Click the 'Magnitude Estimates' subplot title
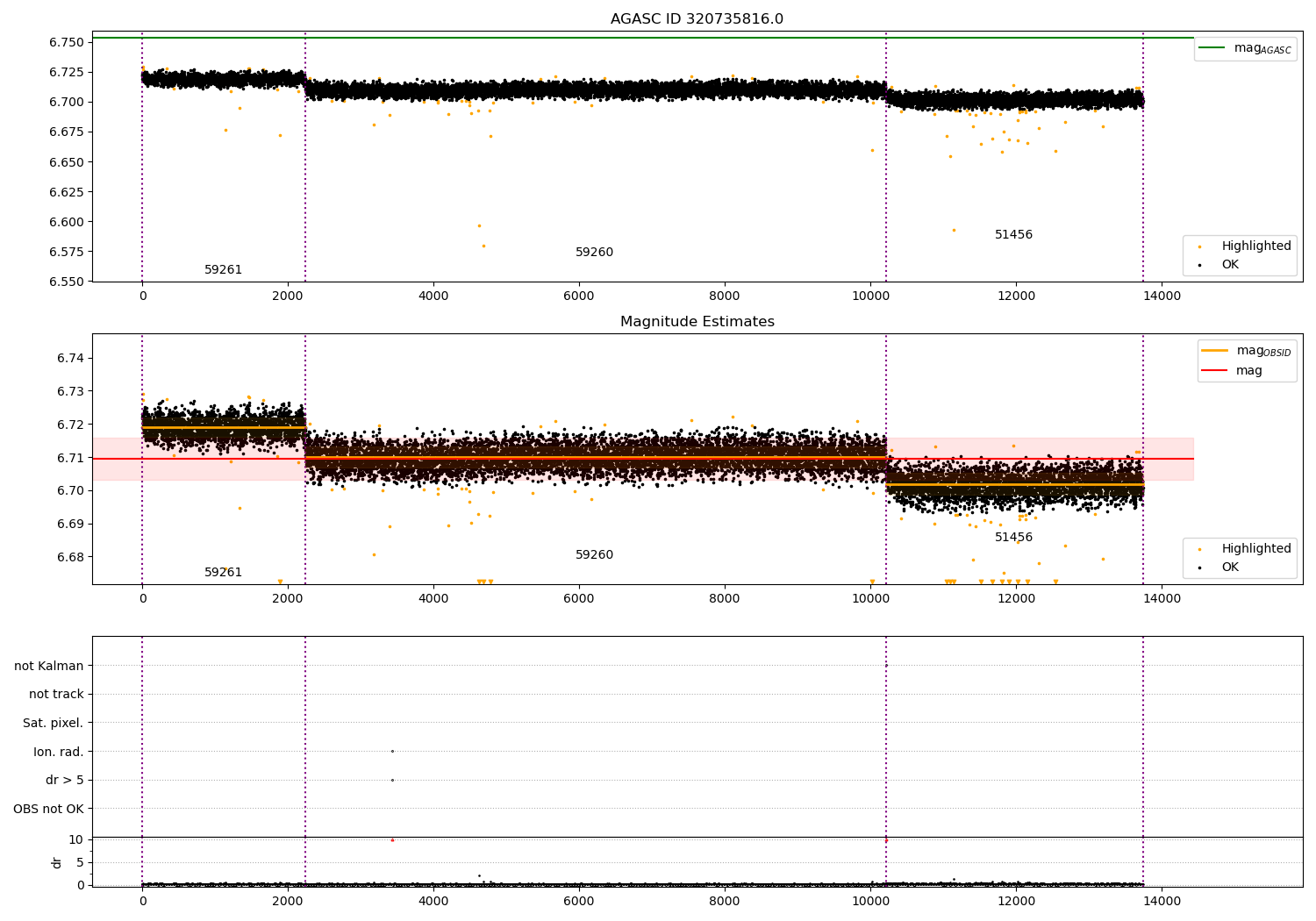This screenshot has width=1316, height=921. click(697, 322)
